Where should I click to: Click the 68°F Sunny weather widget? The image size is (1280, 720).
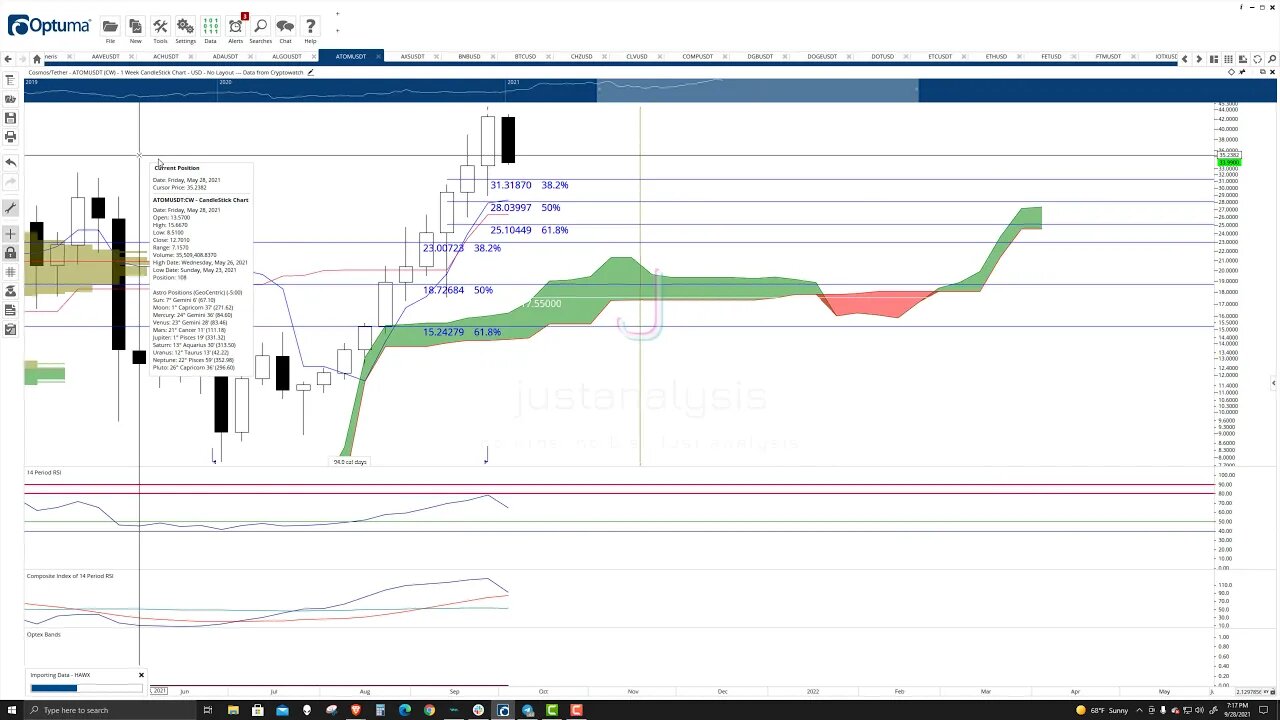(1104, 710)
